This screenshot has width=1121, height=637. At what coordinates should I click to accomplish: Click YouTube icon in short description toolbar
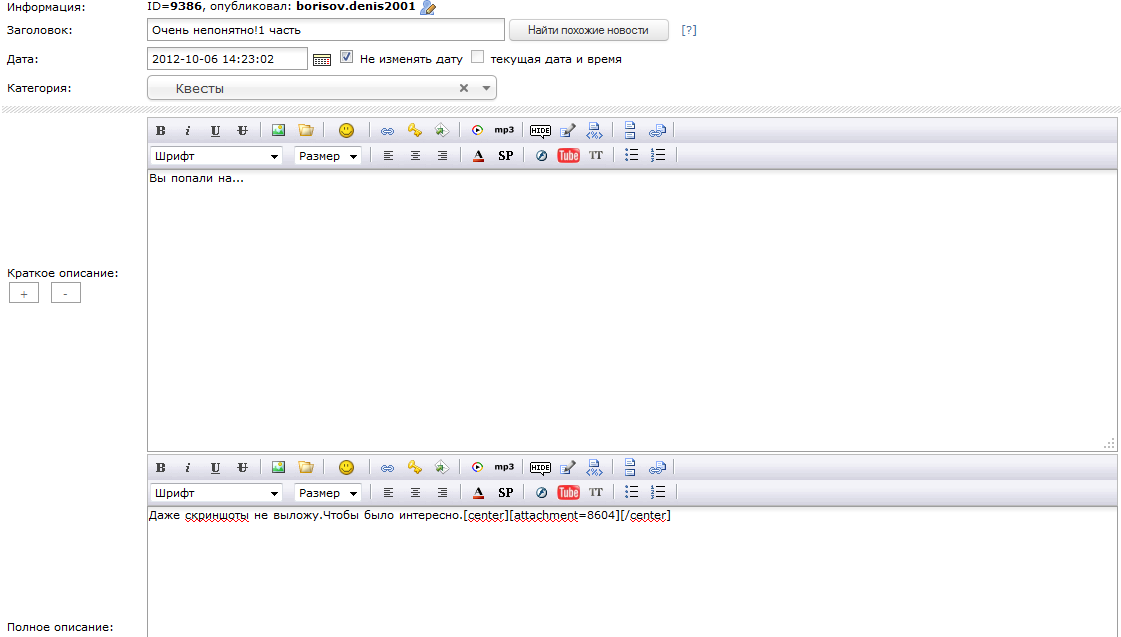click(x=568, y=156)
